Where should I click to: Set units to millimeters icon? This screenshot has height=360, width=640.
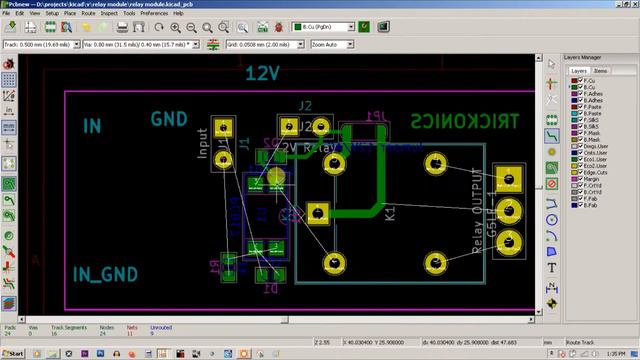[x=9, y=127]
